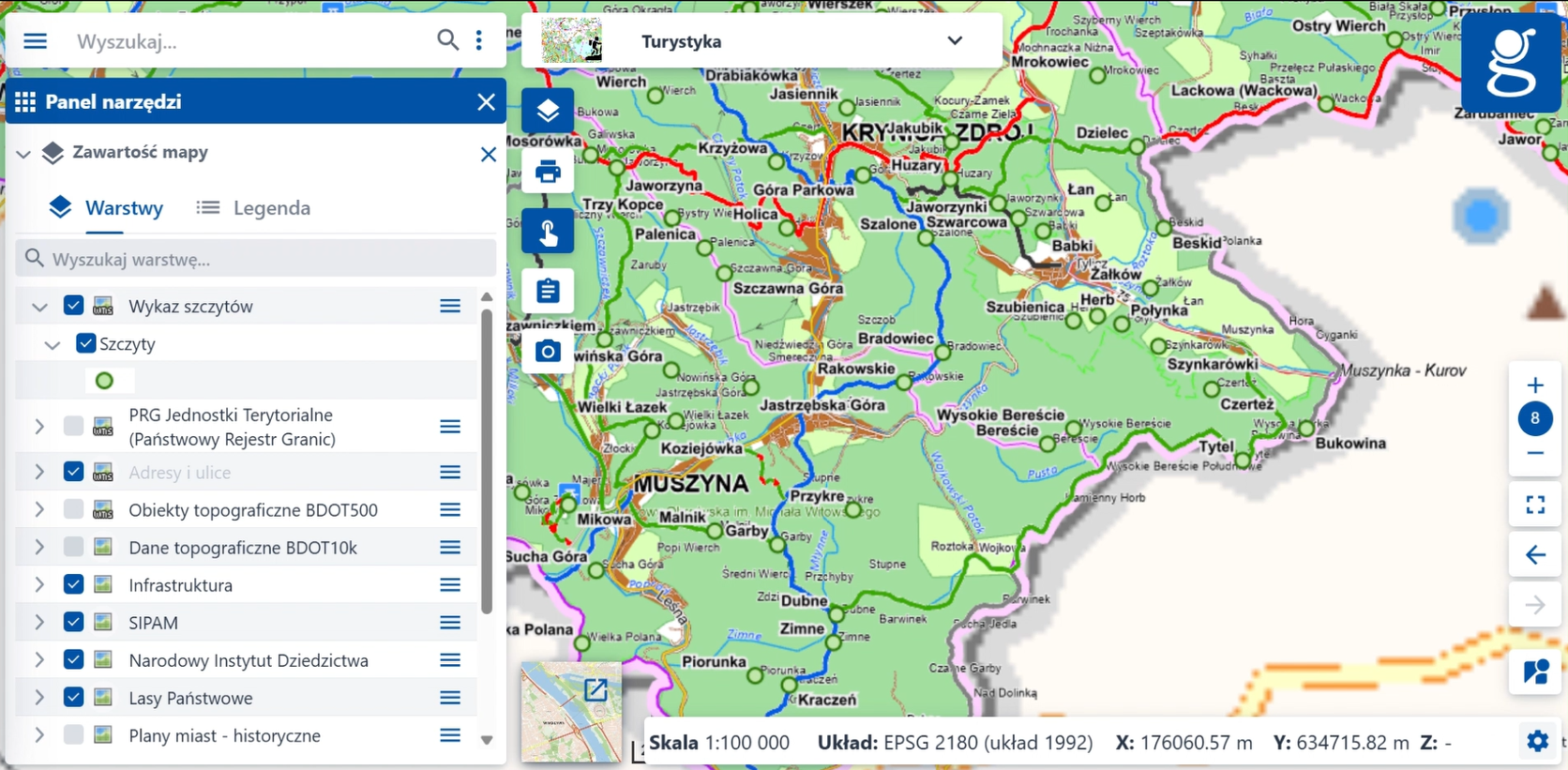Screen dimensions: 1568x770
Task: Switch to full screen map view
Action: point(1535,506)
